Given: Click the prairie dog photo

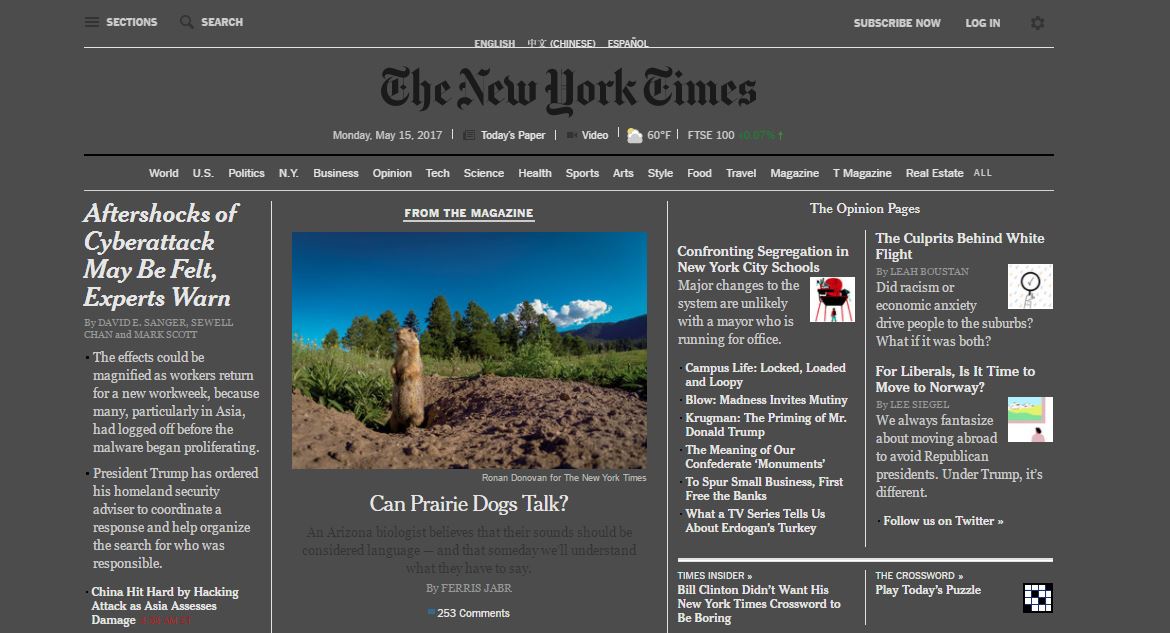Looking at the screenshot, I should click(468, 350).
